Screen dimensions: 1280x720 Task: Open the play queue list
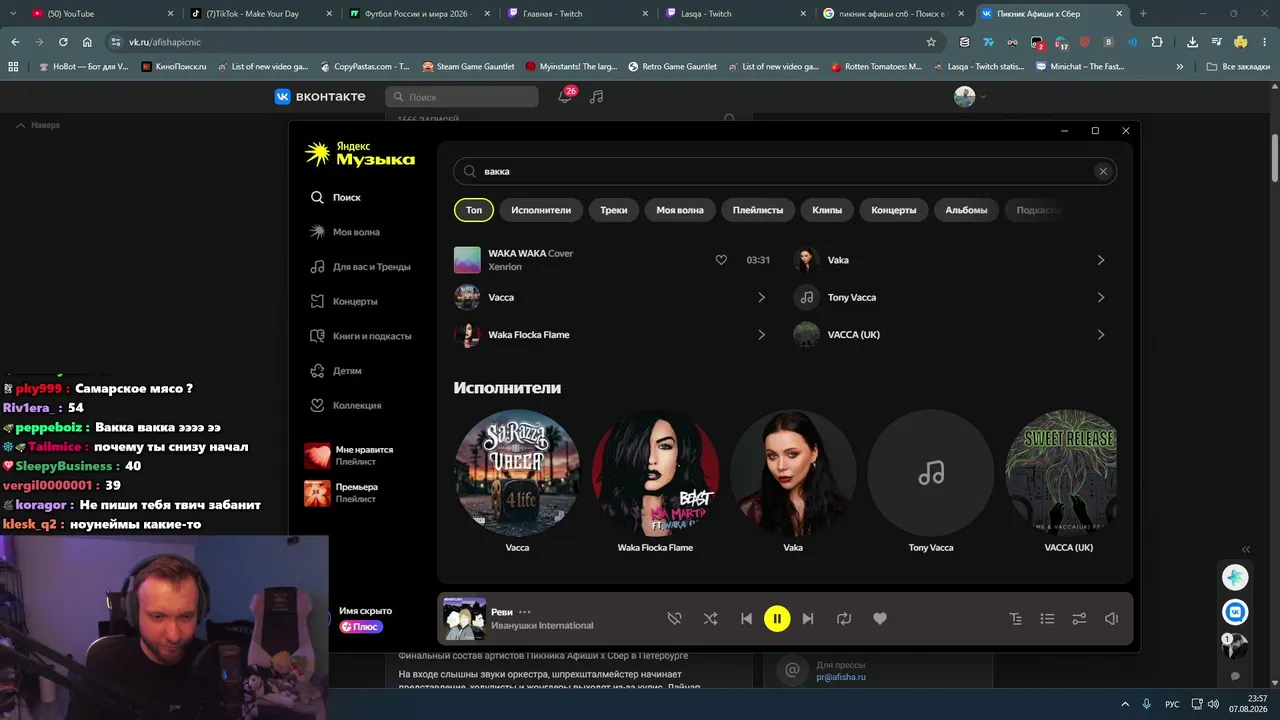[1047, 619]
